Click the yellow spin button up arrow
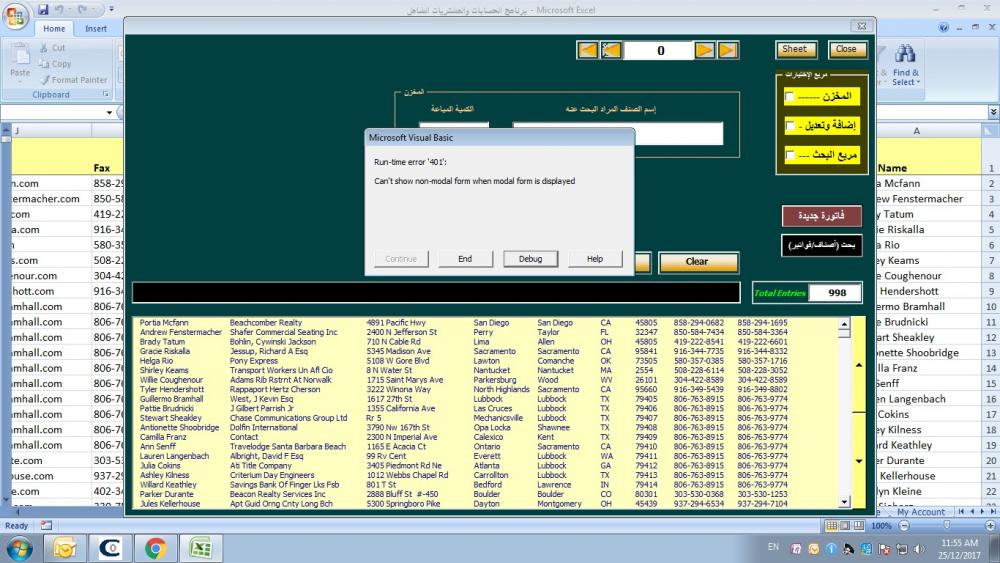 click(859, 365)
